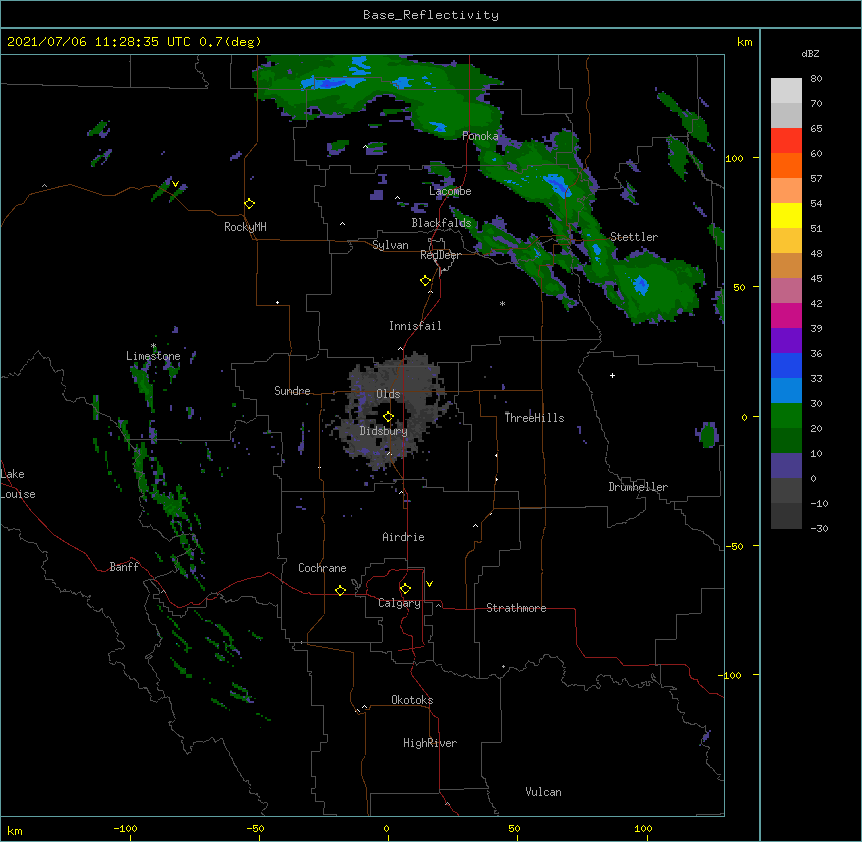Select the Banff label
This screenshot has width=862, height=842.
pos(124,567)
